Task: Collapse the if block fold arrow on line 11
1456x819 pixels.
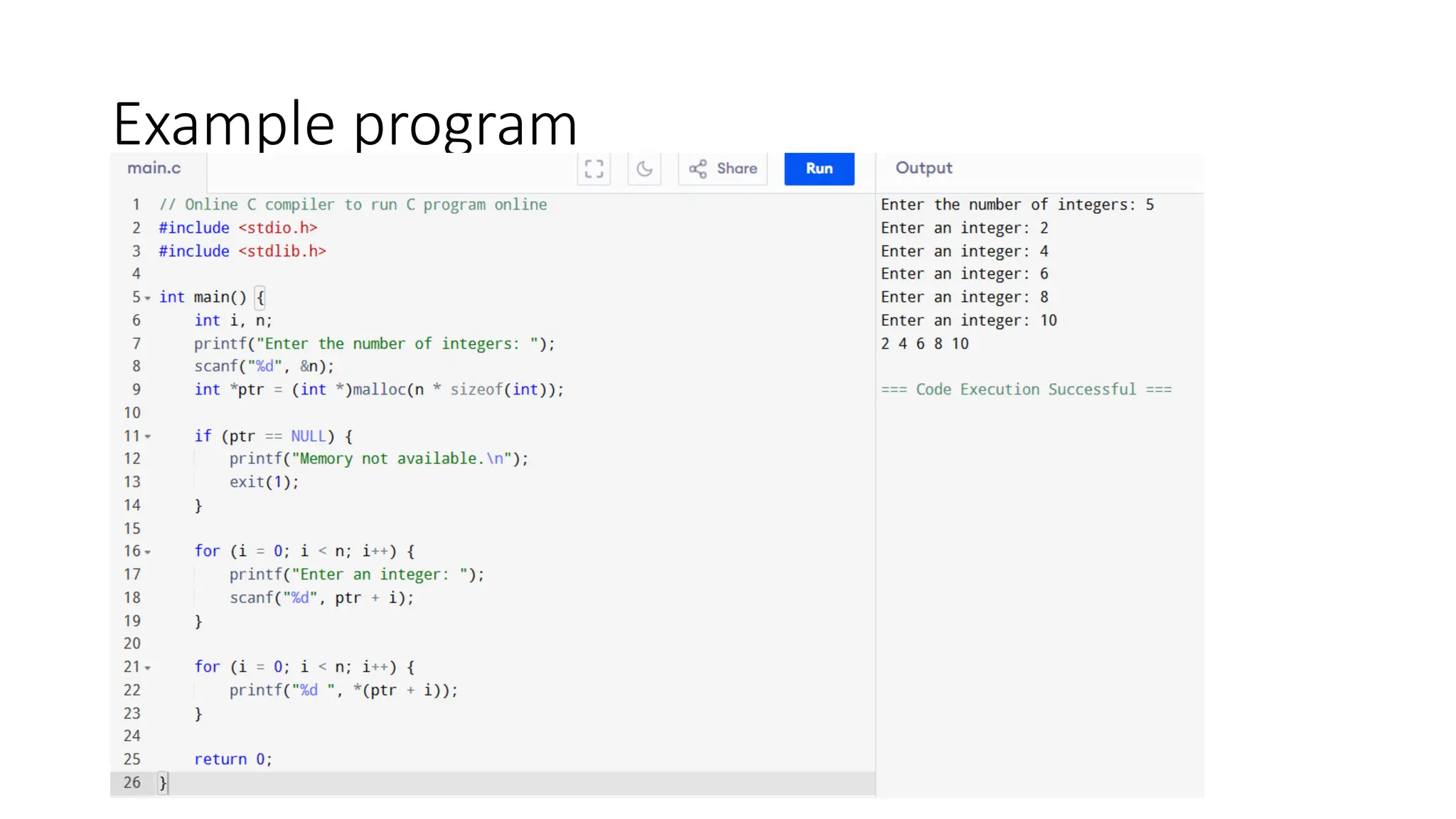Action: pyautogui.click(x=148, y=437)
